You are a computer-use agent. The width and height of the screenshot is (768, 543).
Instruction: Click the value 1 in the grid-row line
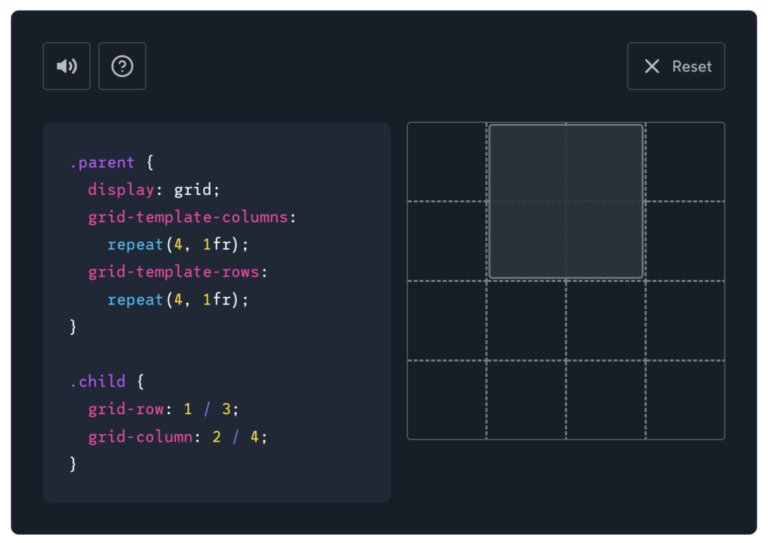pyautogui.click(x=188, y=409)
